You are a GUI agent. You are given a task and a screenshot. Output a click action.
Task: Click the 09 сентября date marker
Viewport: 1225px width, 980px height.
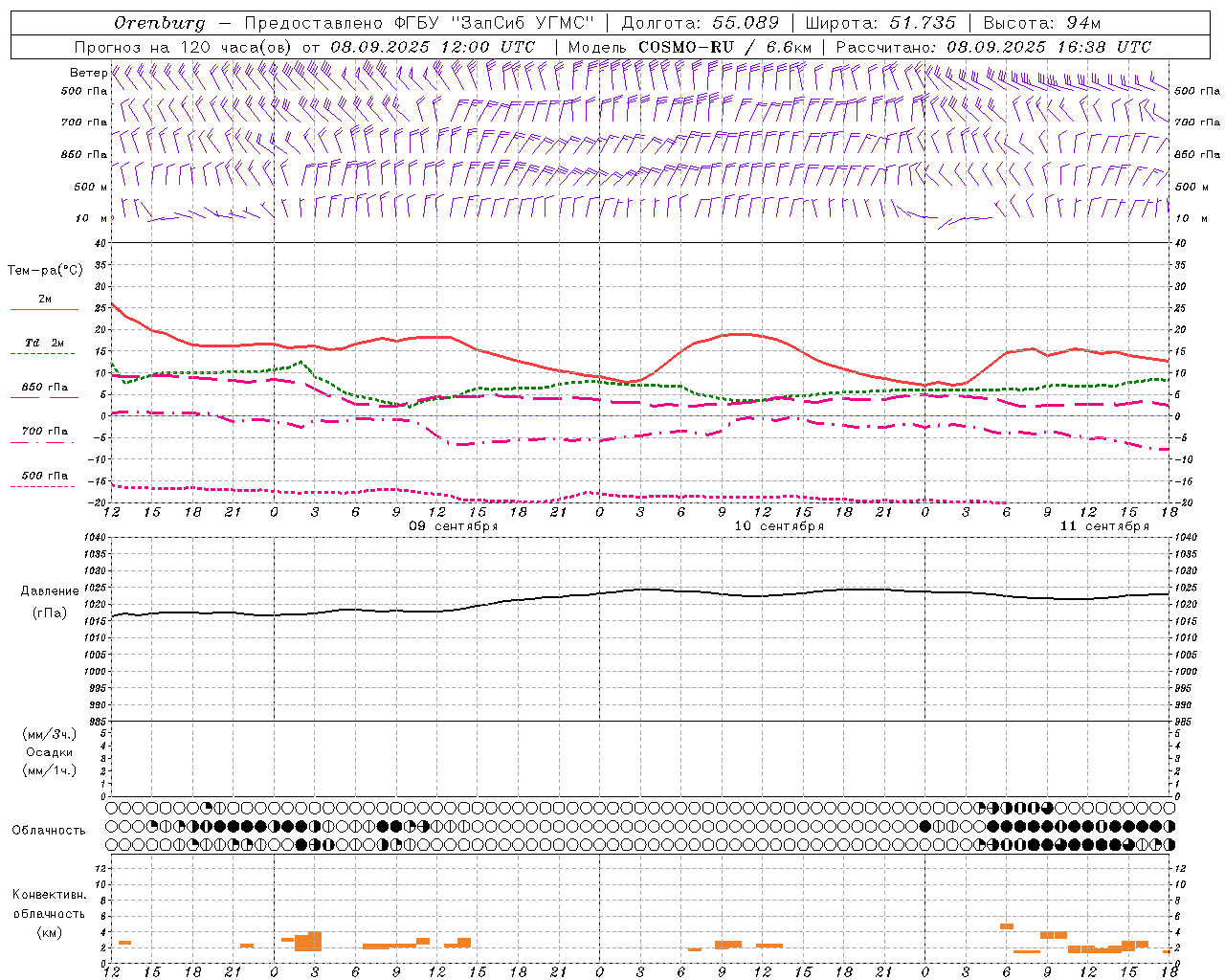click(x=454, y=526)
